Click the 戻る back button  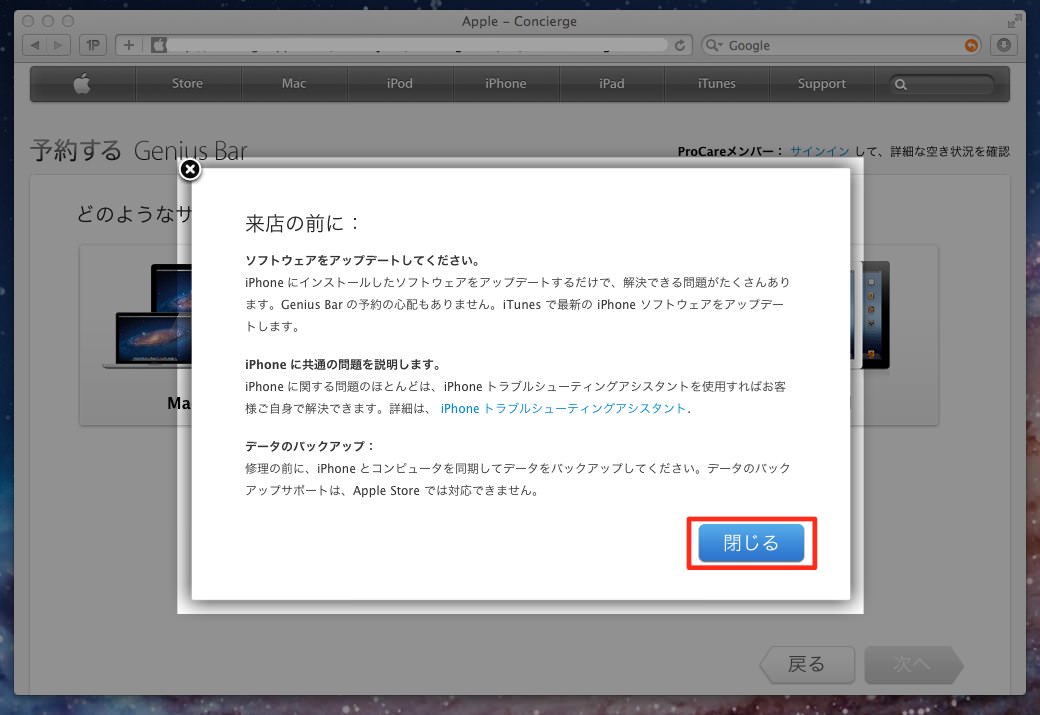807,664
